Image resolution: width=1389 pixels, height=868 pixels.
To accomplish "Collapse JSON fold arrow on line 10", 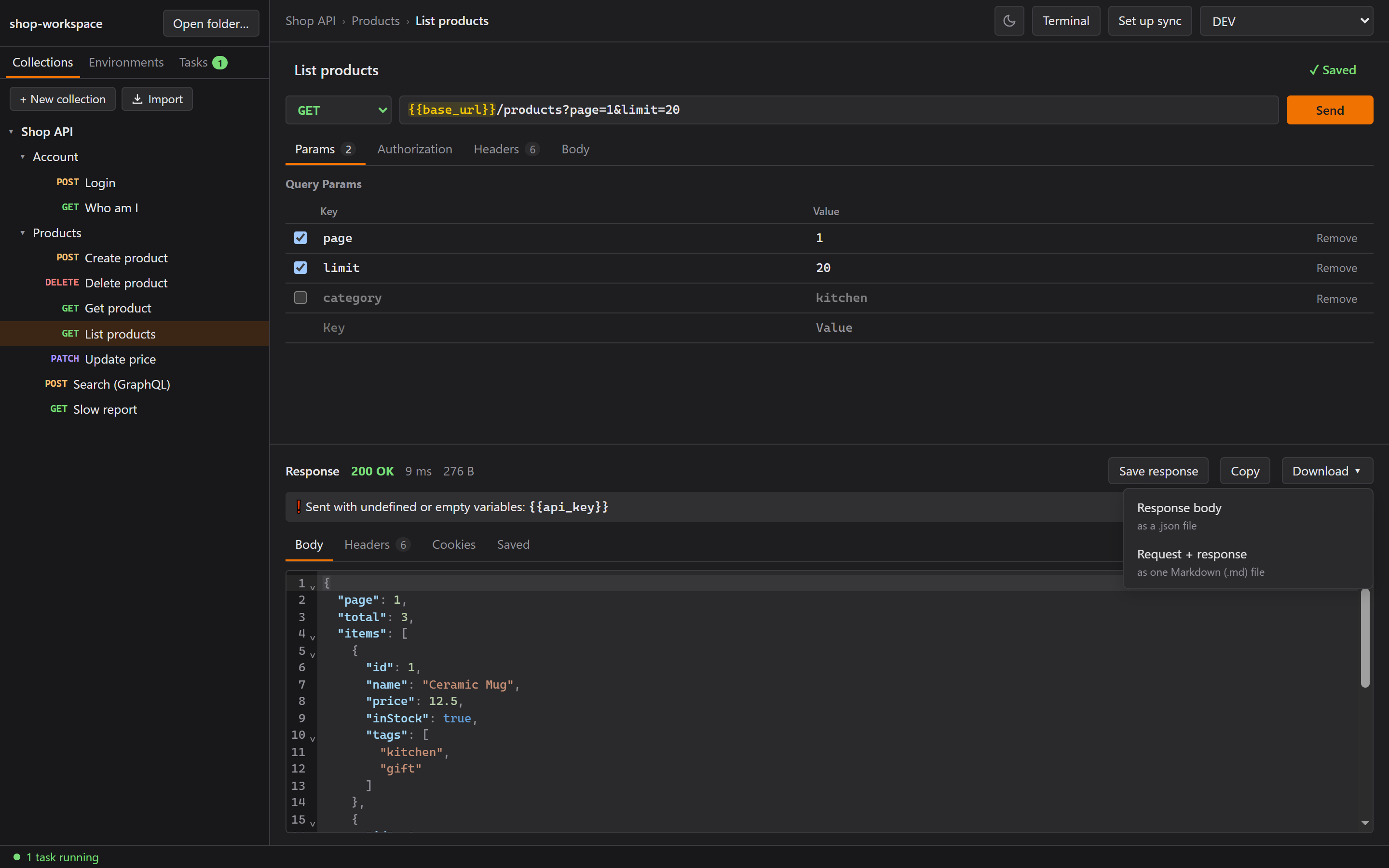I will (312, 739).
